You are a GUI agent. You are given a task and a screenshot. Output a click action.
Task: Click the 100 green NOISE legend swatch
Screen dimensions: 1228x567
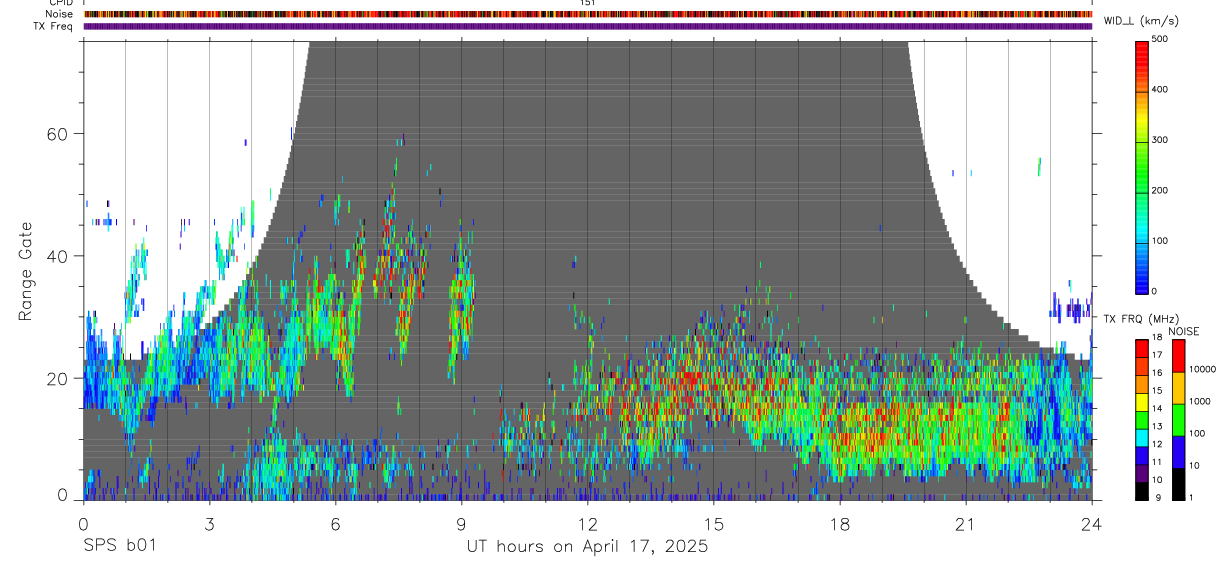[1179, 420]
